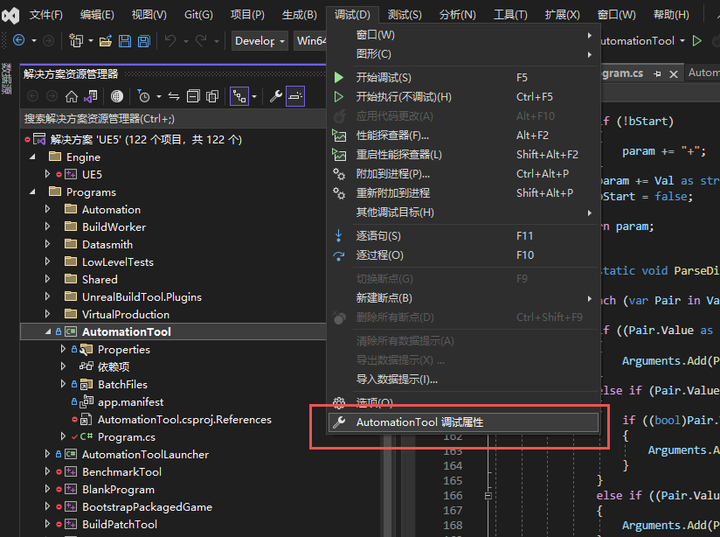
Task: Expand the Properties folder under AutomationTool
Action: coord(63,350)
